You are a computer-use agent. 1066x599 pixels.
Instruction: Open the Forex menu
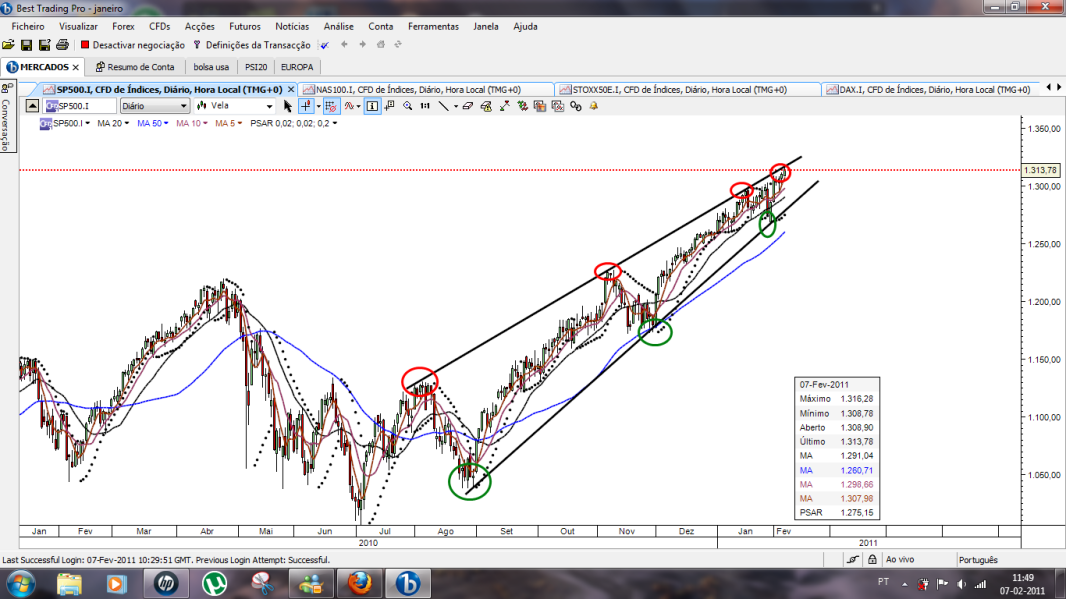click(123, 27)
